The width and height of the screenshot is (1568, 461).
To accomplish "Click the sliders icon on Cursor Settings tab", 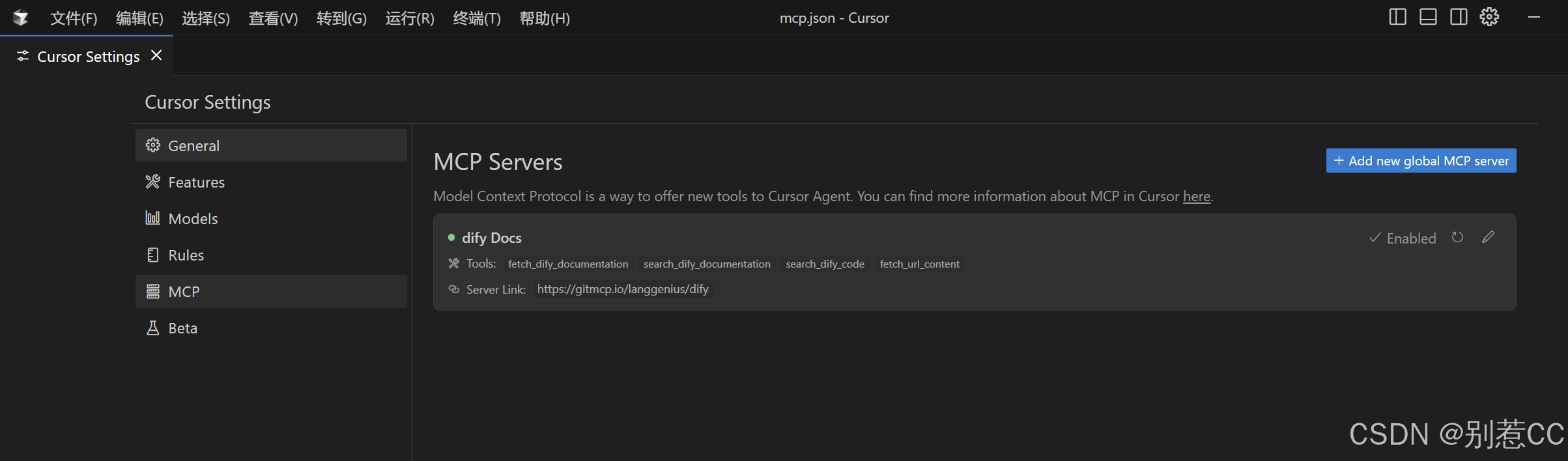I will coord(23,56).
